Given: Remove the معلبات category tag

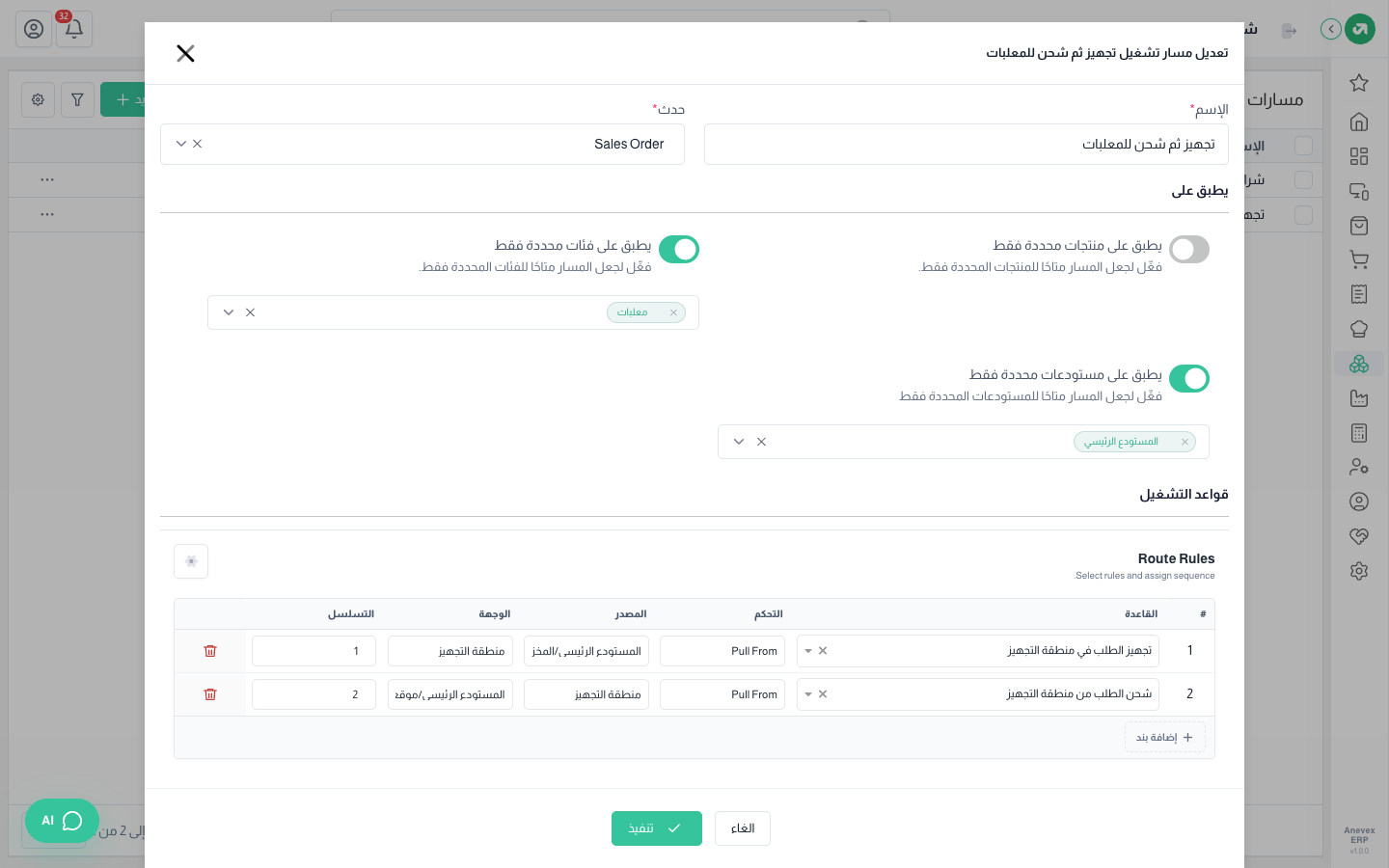Looking at the screenshot, I should [673, 312].
